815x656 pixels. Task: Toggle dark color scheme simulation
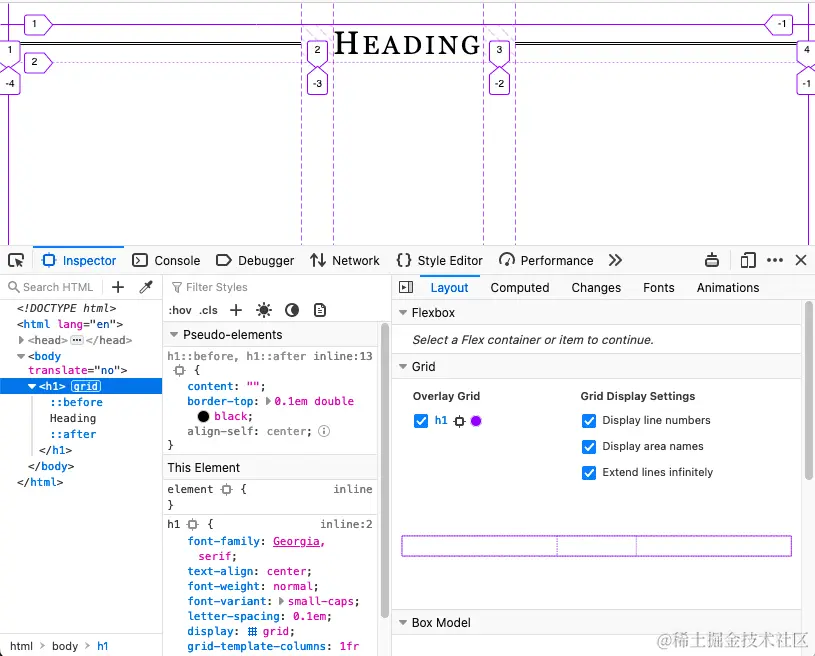[x=292, y=310]
